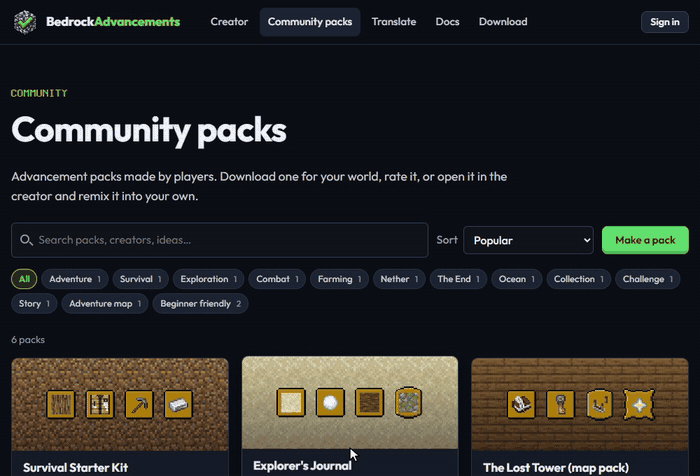Image resolution: width=700 pixels, height=476 pixels.
Task: Filter by Combat tag
Action: pyautogui.click(x=277, y=279)
